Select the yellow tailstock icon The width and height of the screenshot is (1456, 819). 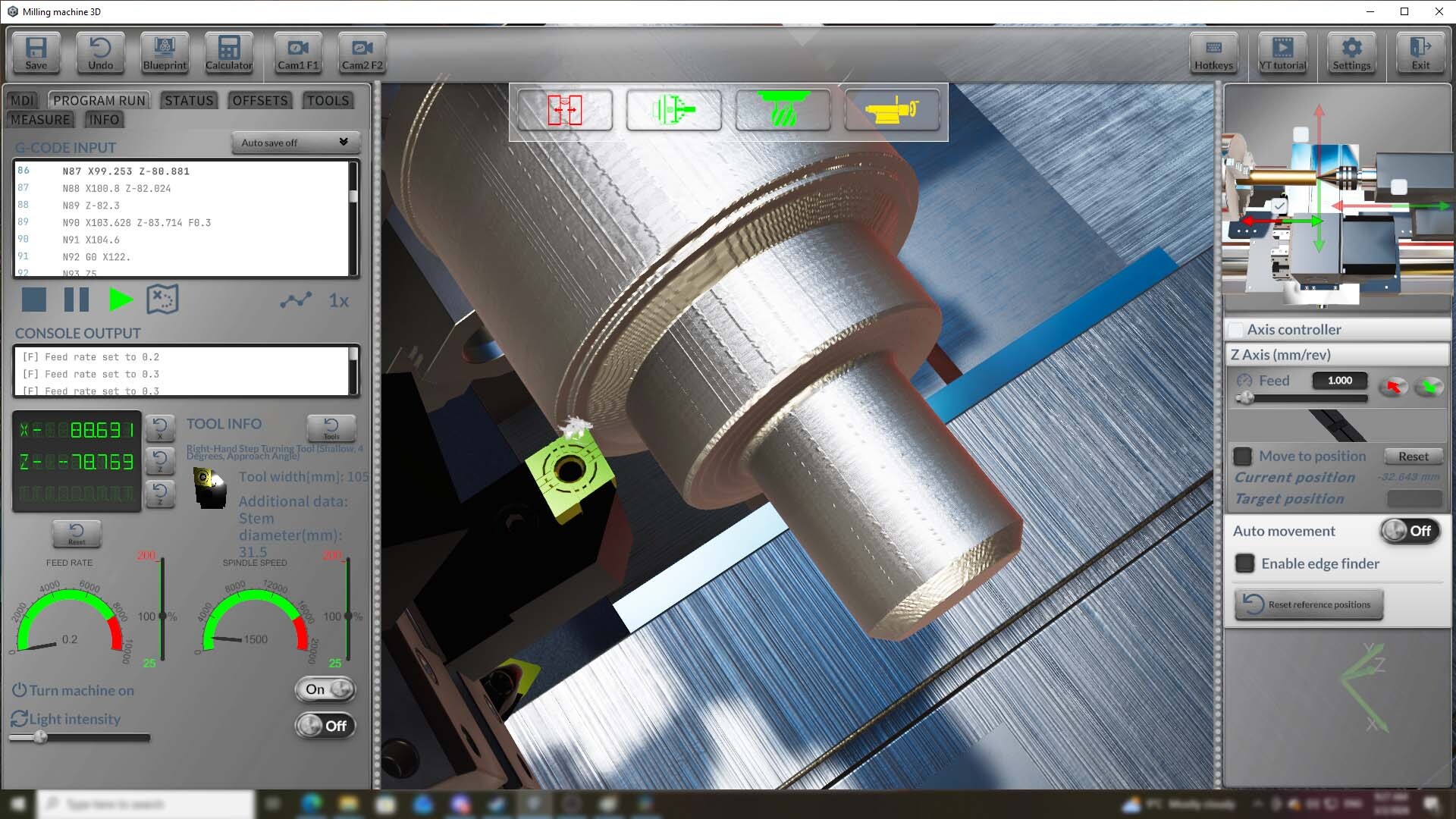tap(892, 111)
